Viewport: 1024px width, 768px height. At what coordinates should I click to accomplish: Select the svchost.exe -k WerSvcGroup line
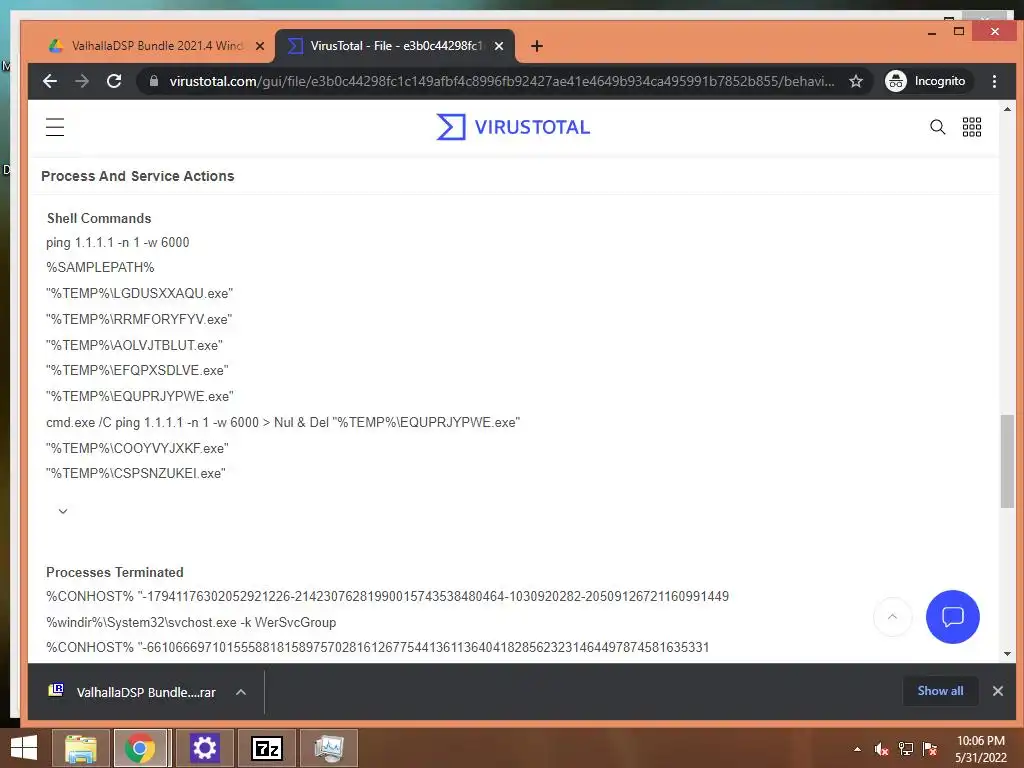tap(191, 622)
